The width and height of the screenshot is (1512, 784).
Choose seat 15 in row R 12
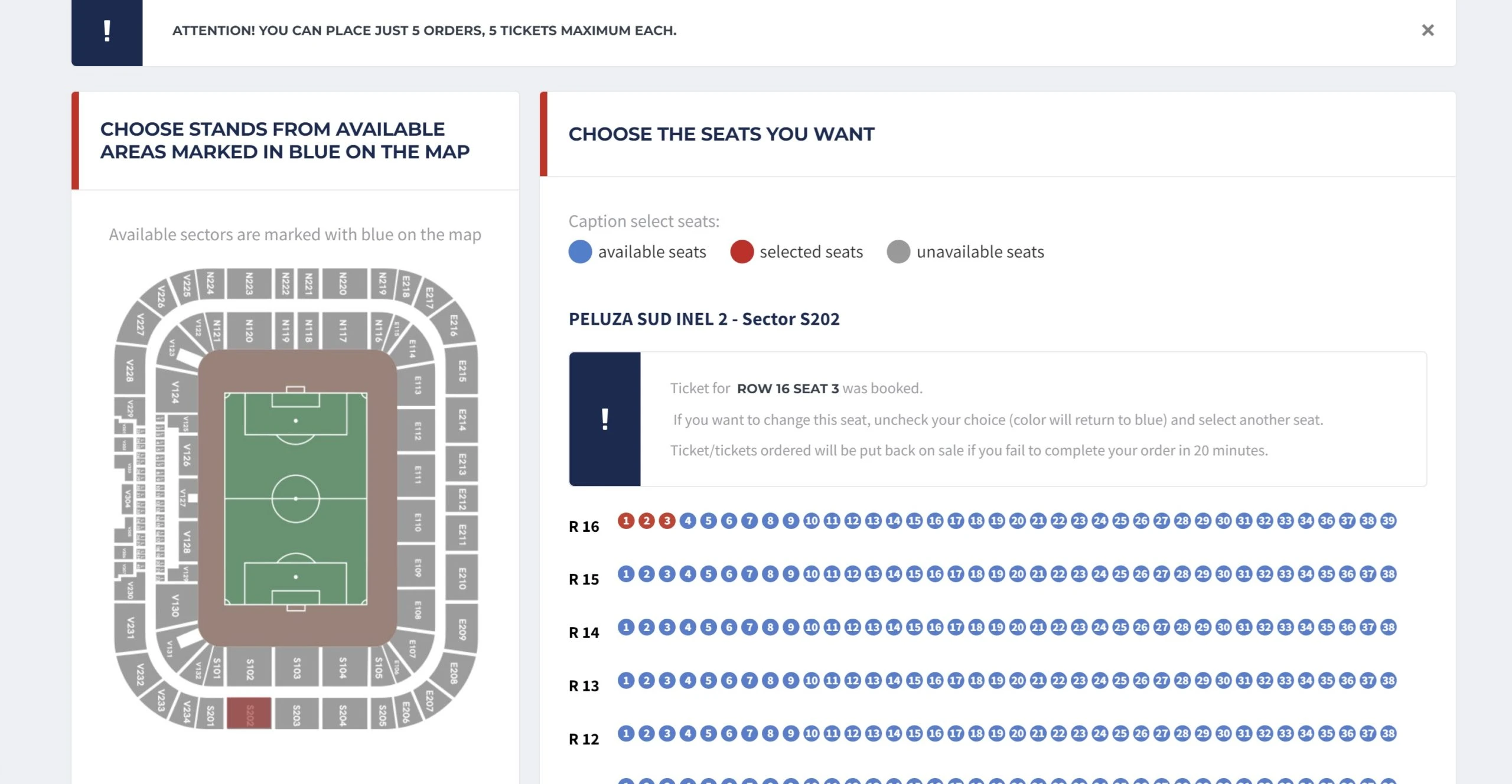pos(914,733)
